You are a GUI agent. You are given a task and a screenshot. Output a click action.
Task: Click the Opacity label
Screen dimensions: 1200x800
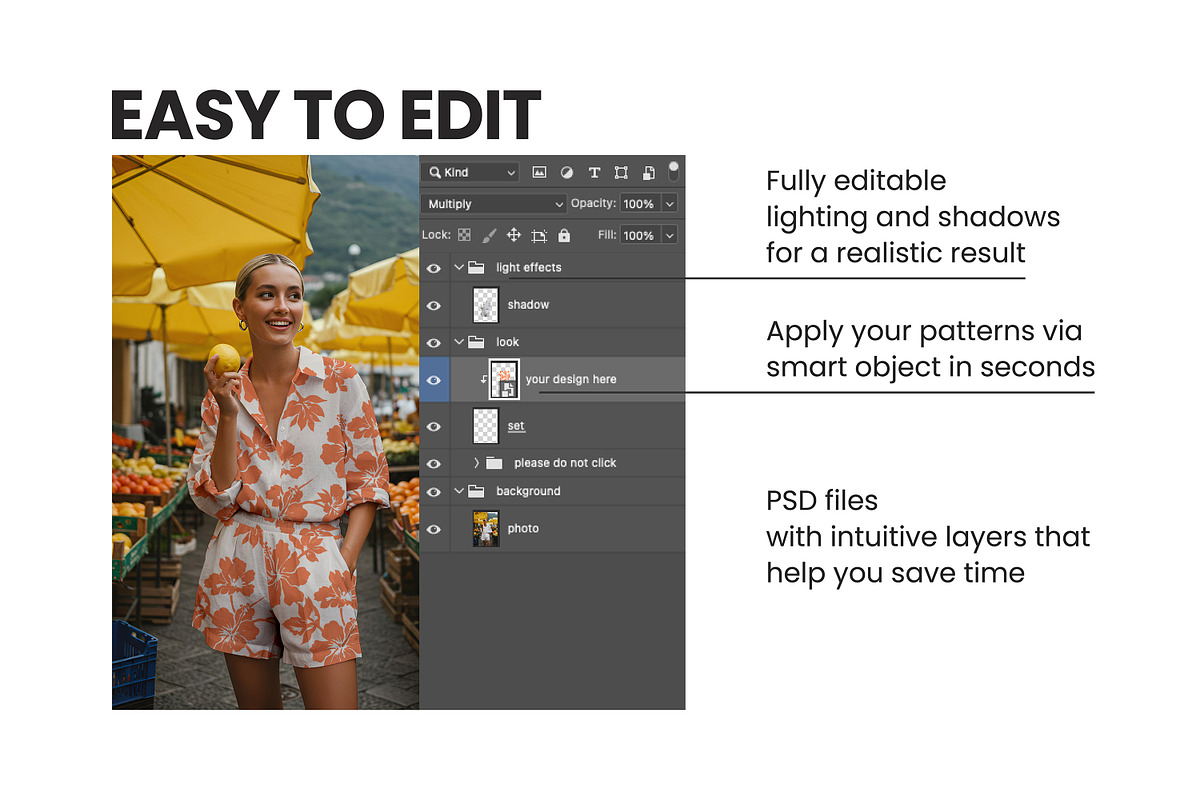click(x=593, y=203)
